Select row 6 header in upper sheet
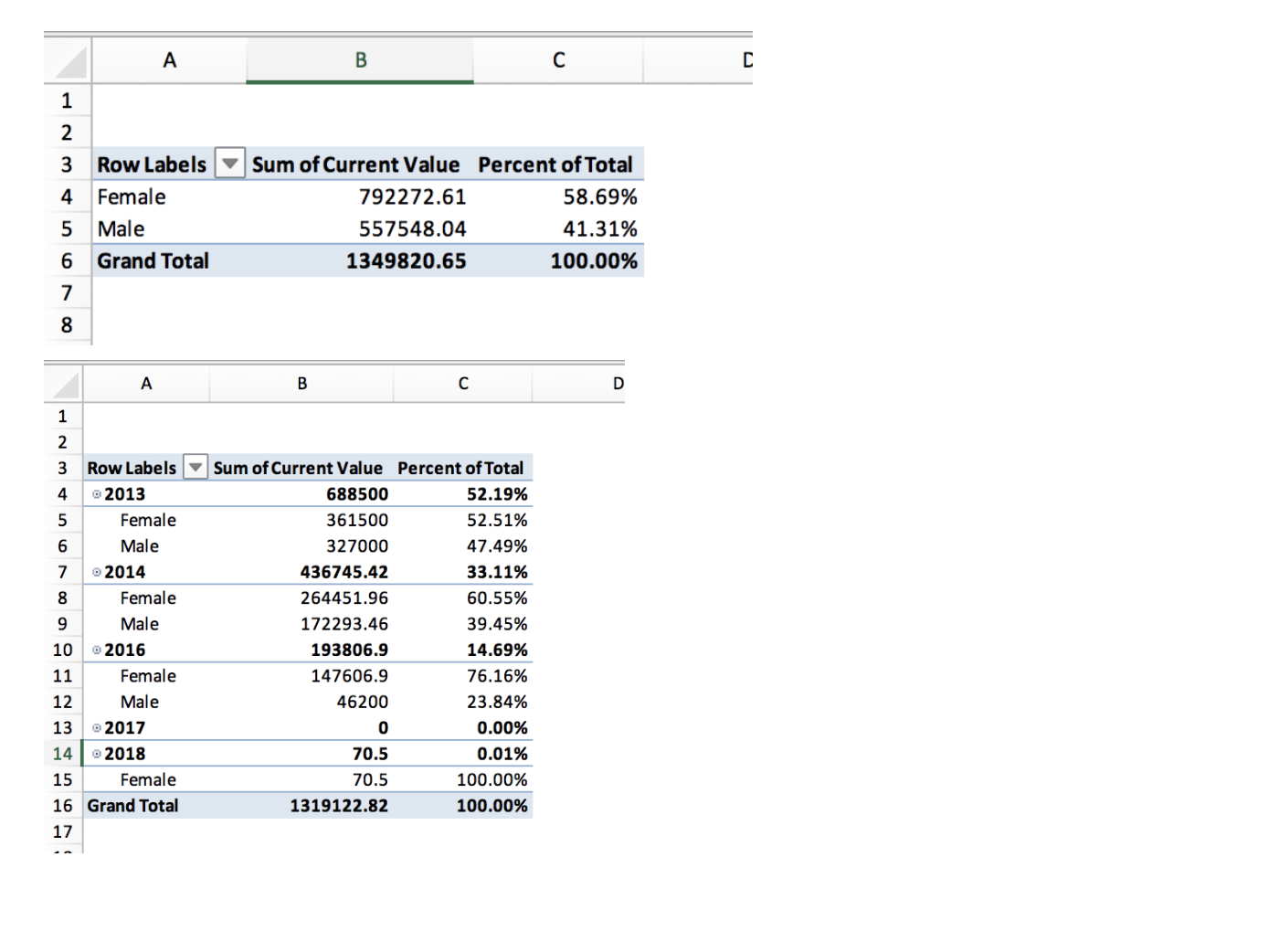The width and height of the screenshot is (1268, 952). [67, 261]
